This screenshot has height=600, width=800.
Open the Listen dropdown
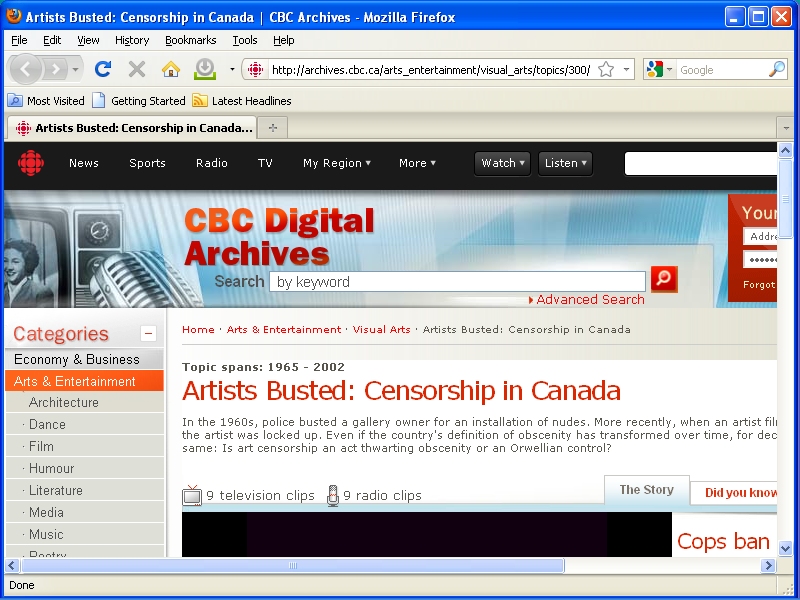click(565, 163)
